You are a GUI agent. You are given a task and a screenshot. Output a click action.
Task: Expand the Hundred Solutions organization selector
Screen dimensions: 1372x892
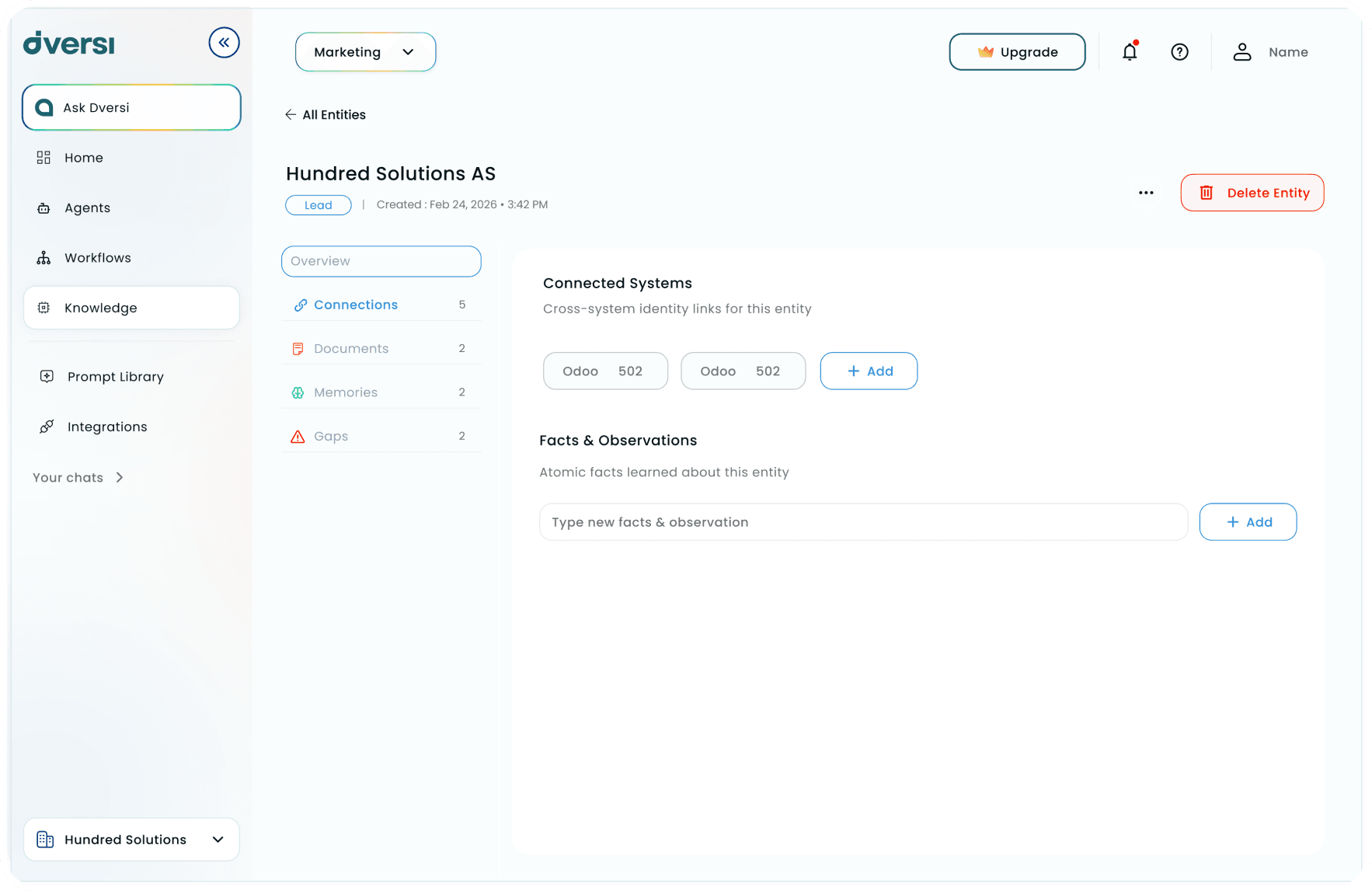click(x=131, y=839)
